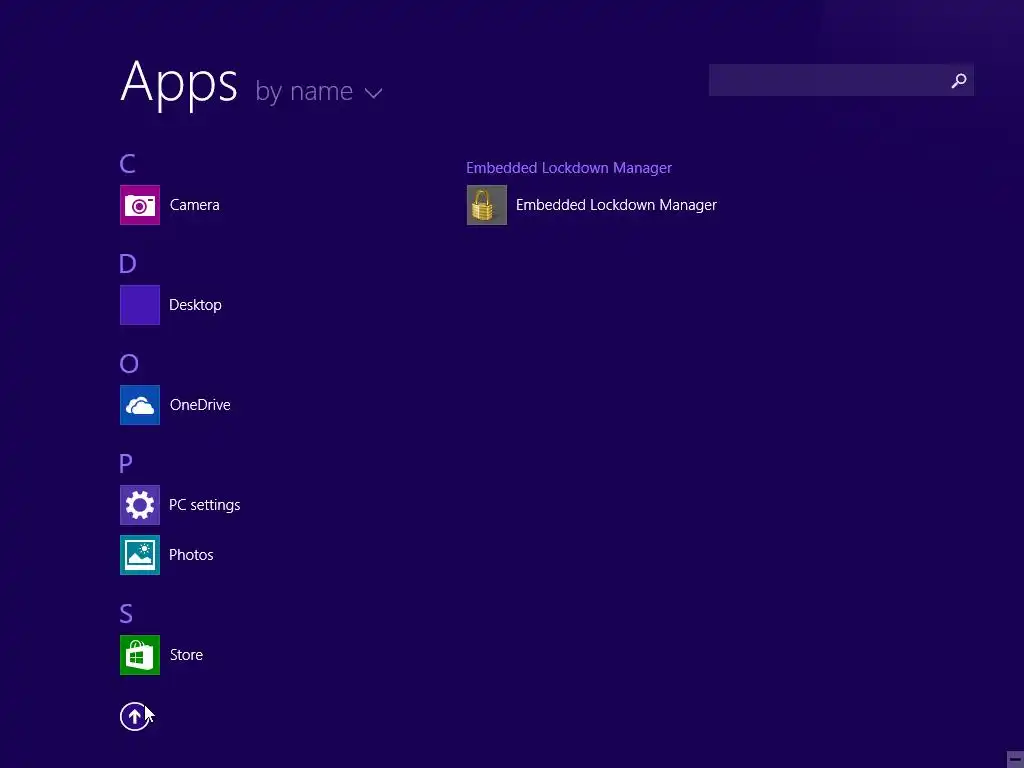Image resolution: width=1024 pixels, height=768 pixels.
Task: Open the Camera app tile icon
Action: point(140,205)
